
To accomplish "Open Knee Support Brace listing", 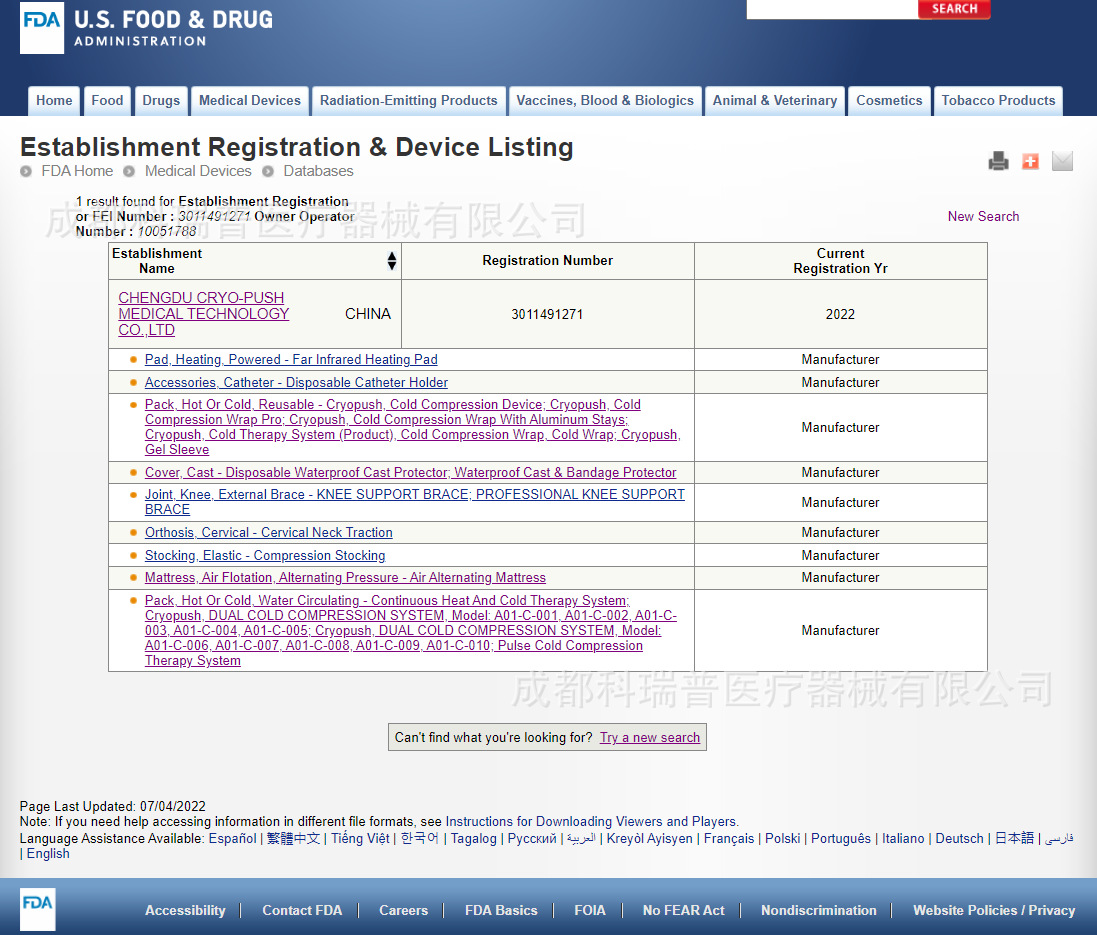I will click(x=414, y=502).
